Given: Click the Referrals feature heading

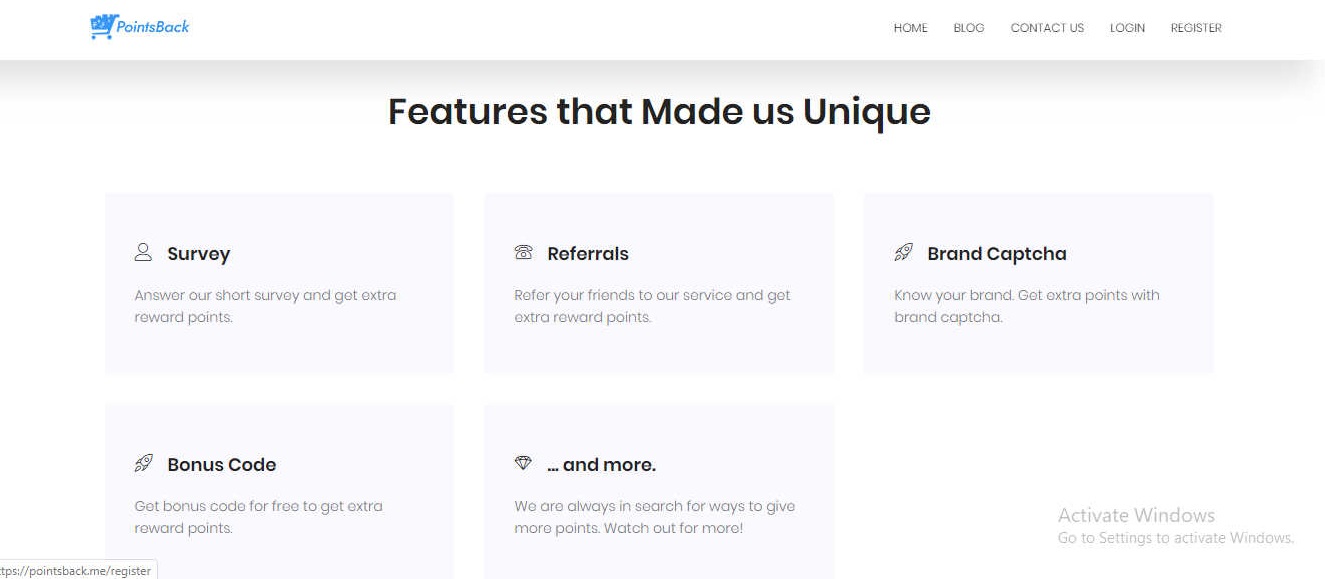Looking at the screenshot, I should [588, 254].
